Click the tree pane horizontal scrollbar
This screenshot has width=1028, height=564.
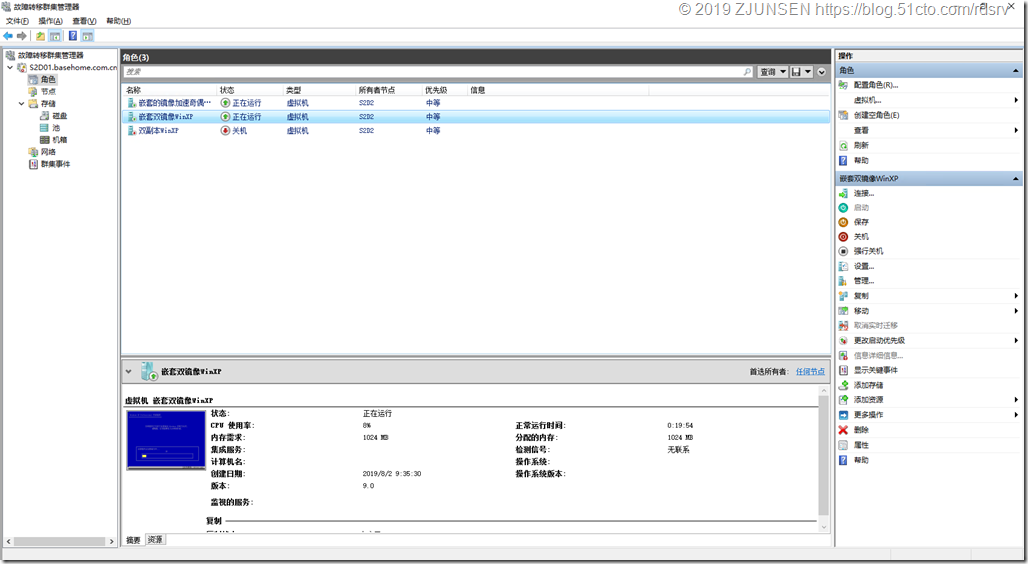pos(60,542)
